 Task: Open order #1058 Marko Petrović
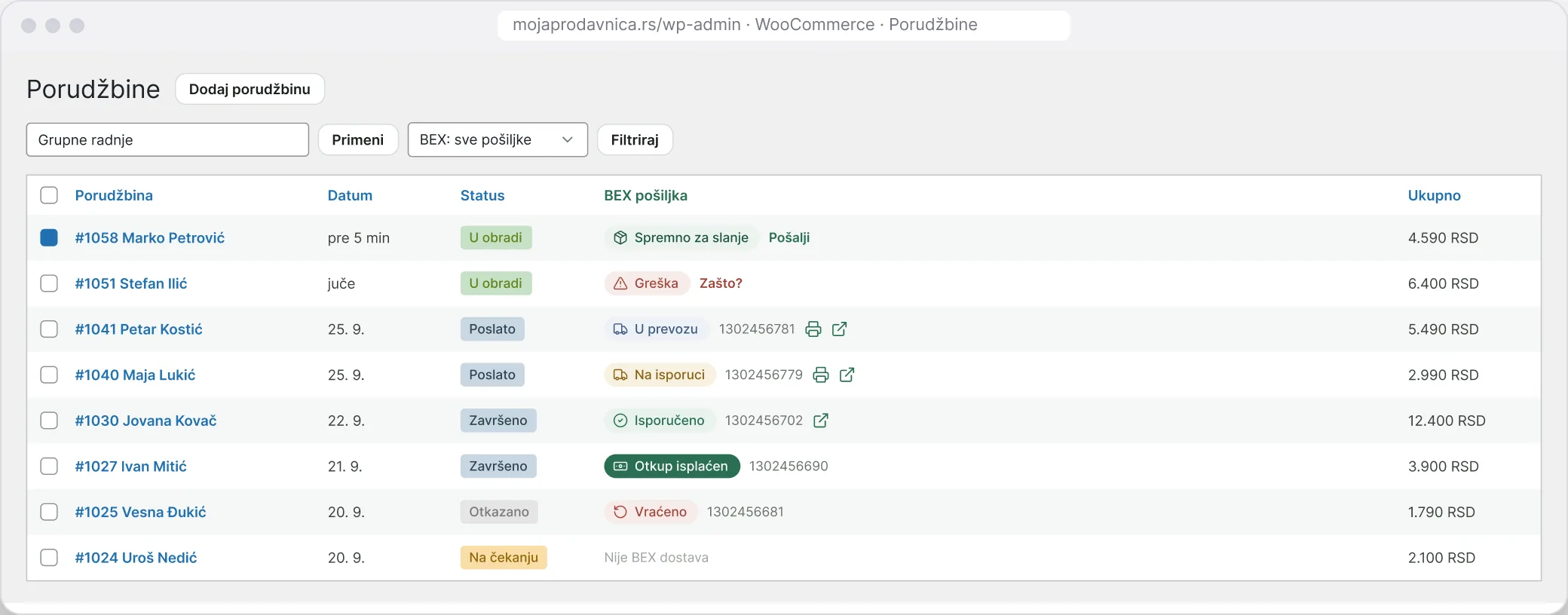(x=150, y=238)
